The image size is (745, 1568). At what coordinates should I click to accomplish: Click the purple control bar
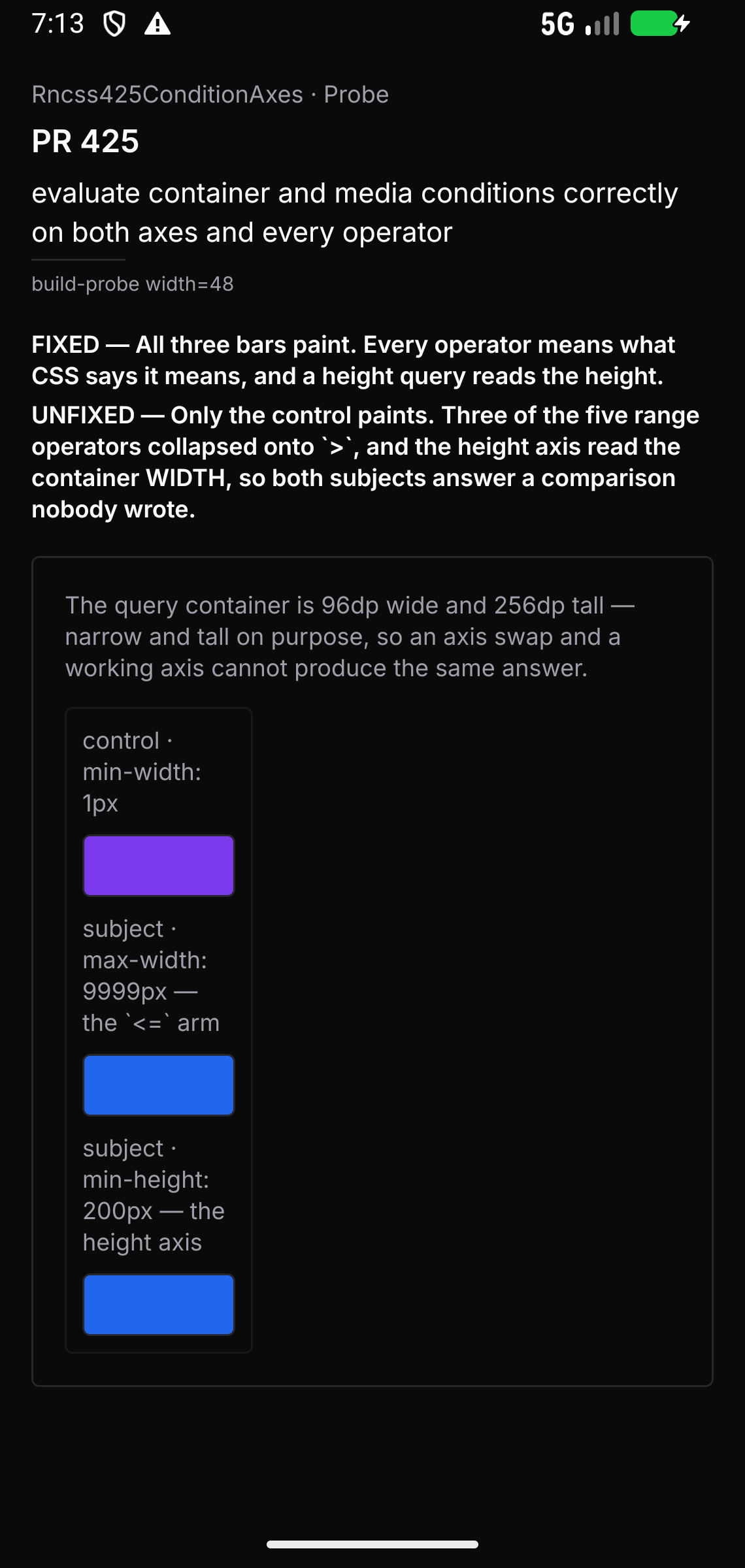[x=159, y=866]
